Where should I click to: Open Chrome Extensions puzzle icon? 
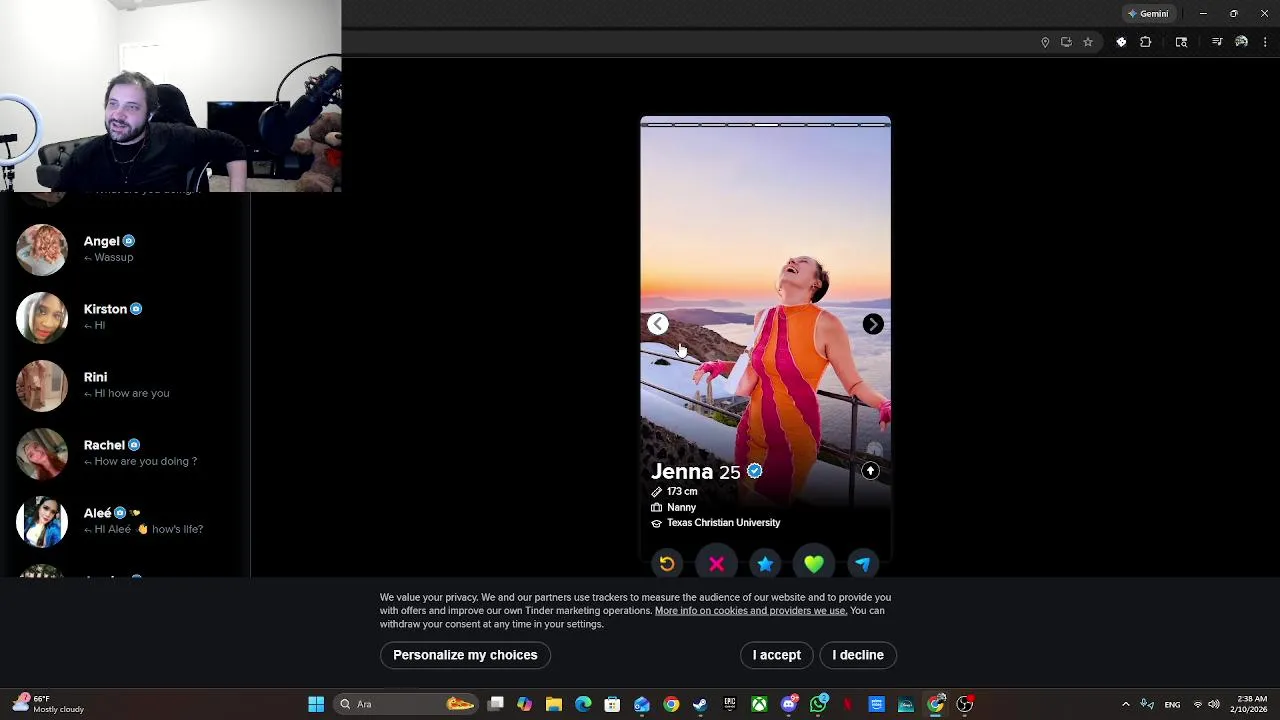[x=1145, y=42]
